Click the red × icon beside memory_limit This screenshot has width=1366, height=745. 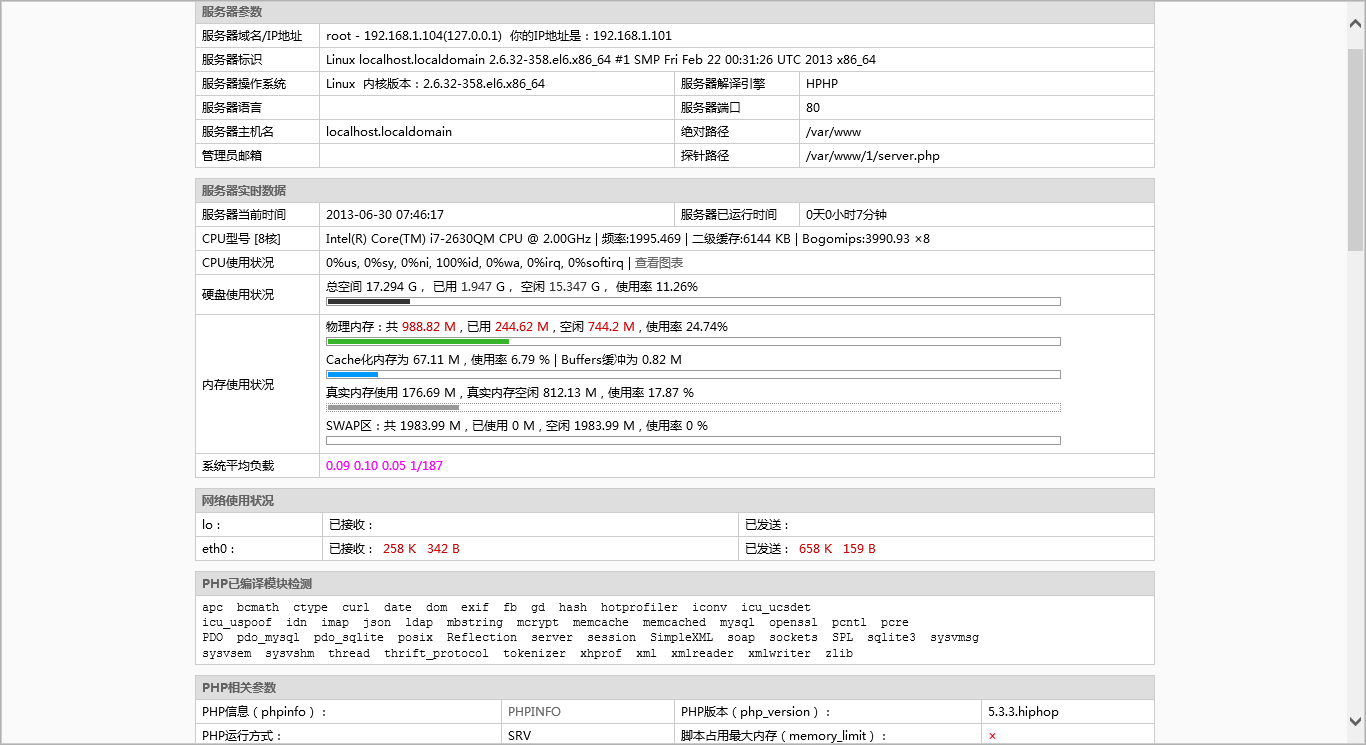(992, 736)
